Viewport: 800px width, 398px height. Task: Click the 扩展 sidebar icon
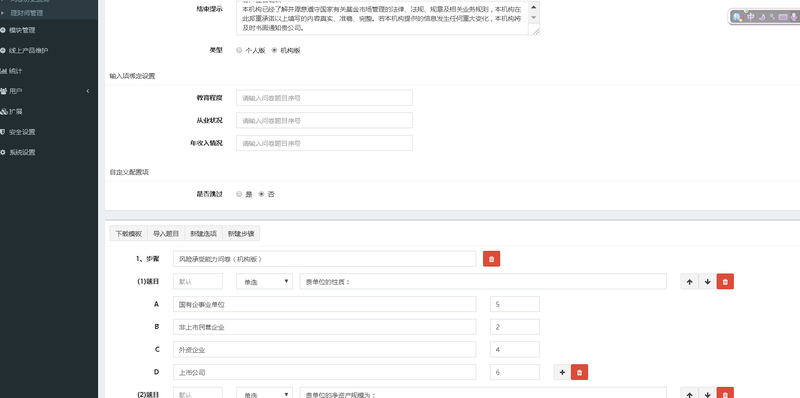click(4, 111)
